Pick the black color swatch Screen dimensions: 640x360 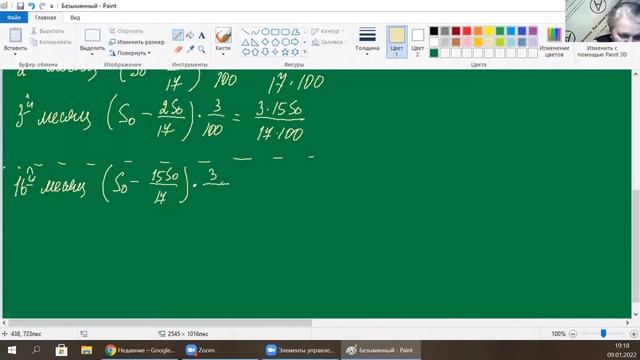pos(434,31)
